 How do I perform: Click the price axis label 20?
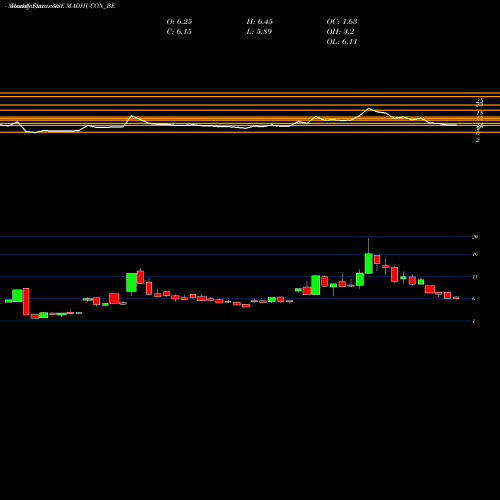point(475,237)
